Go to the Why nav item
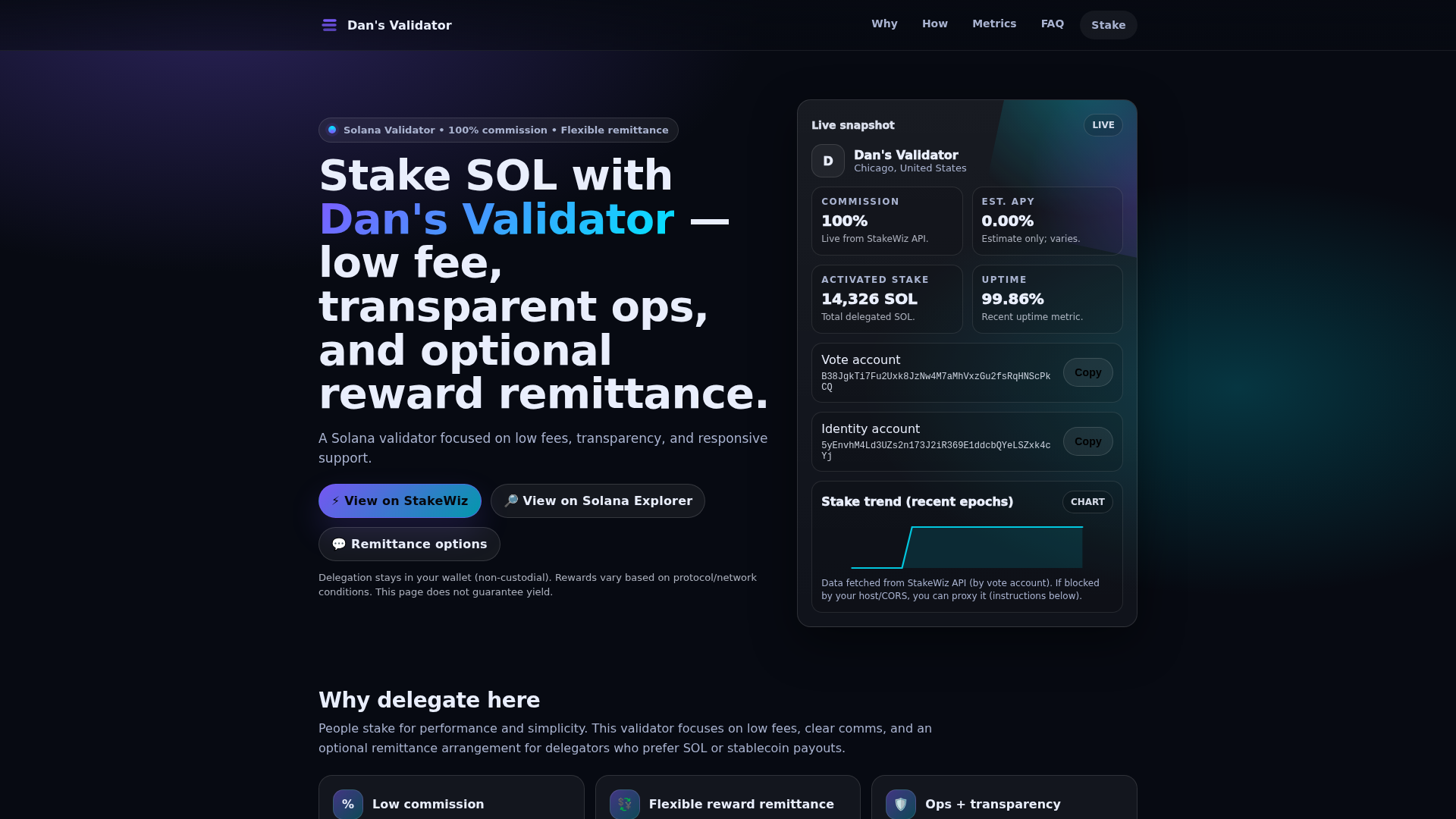This screenshot has width=1456, height=819. point(884,24)
